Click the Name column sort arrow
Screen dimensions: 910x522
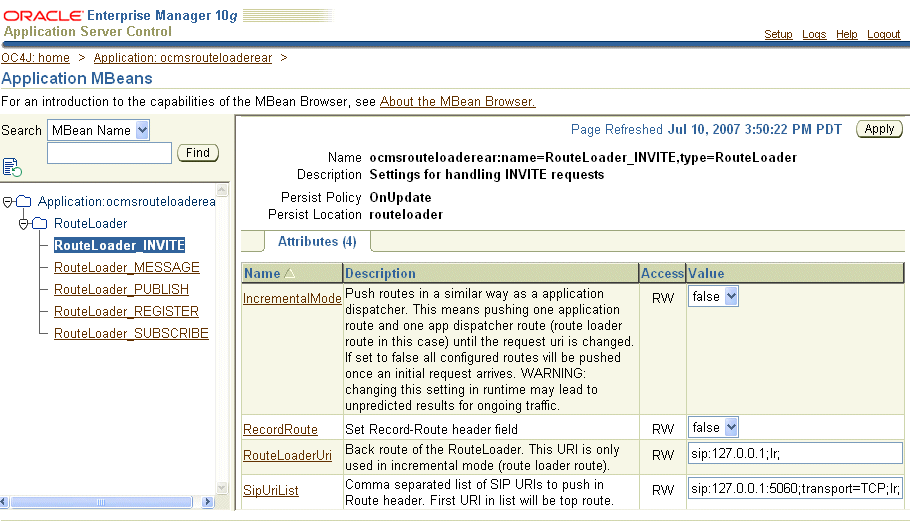(x=290, y=273)
